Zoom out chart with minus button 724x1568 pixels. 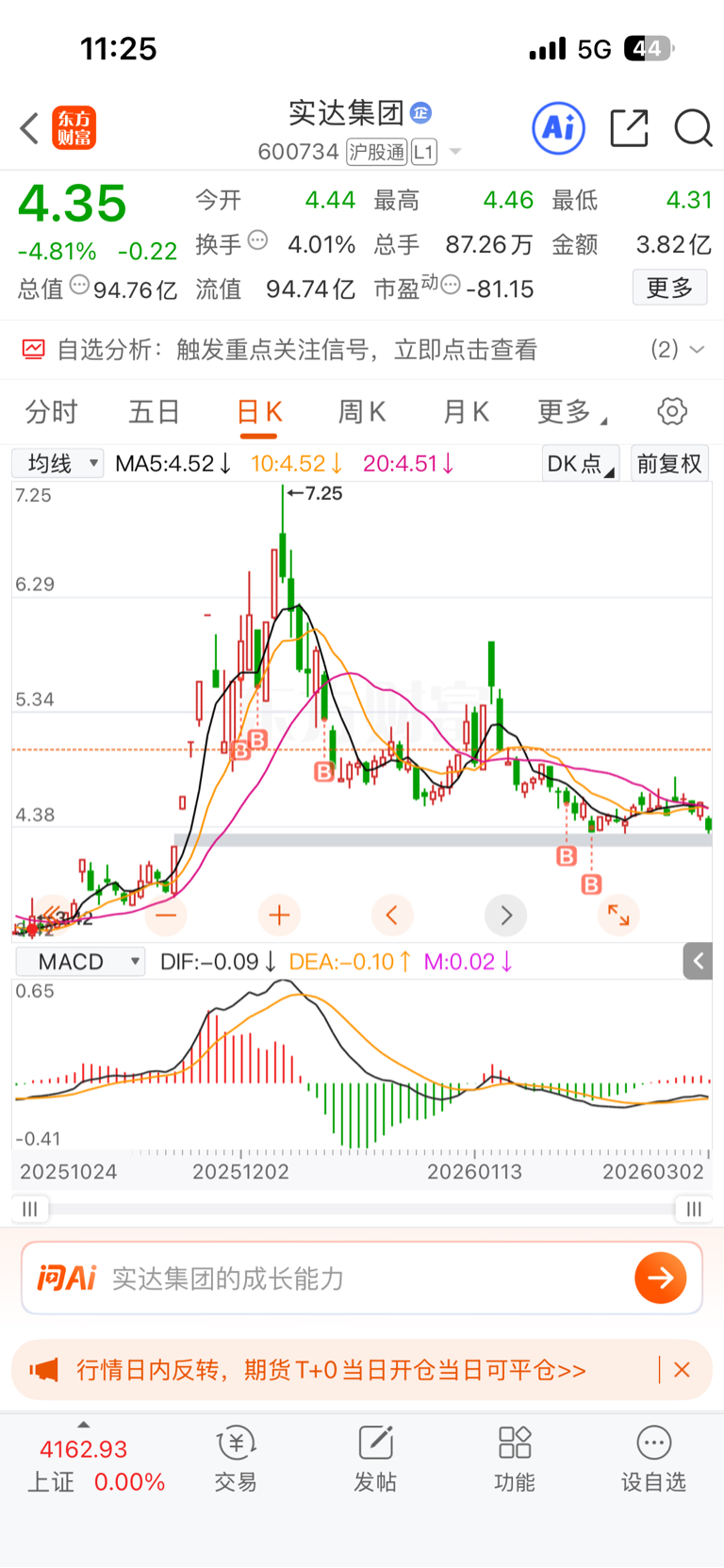(x=166, y=915)
